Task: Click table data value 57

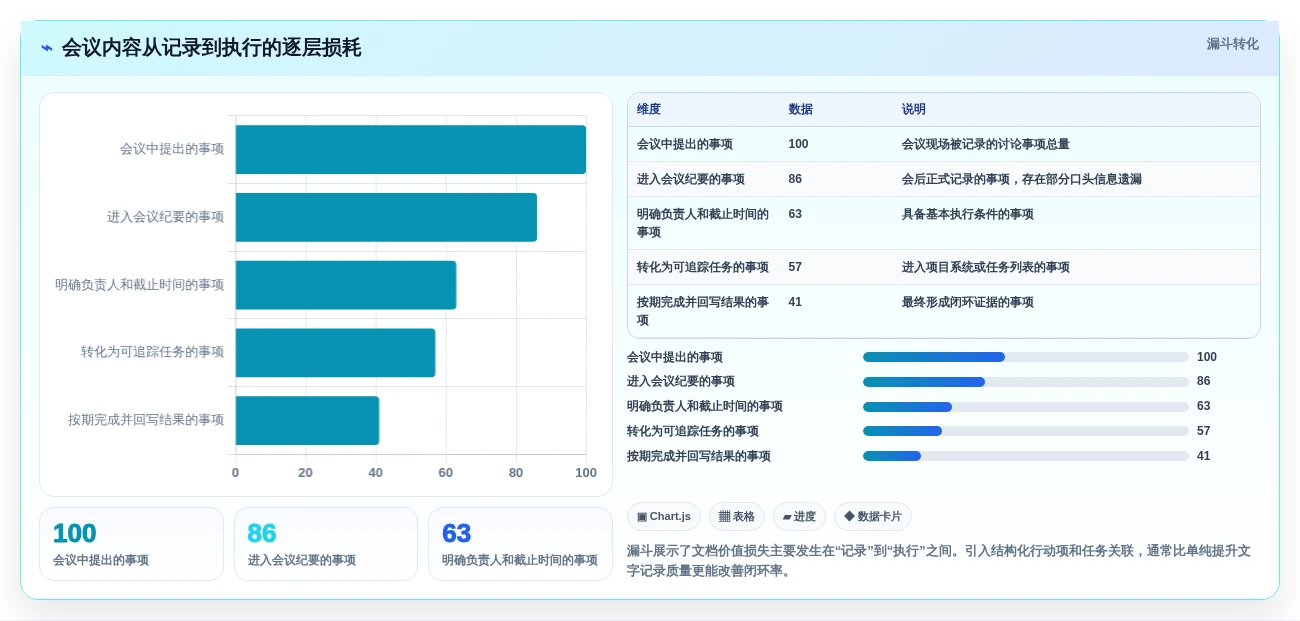Action: [795, 267]
